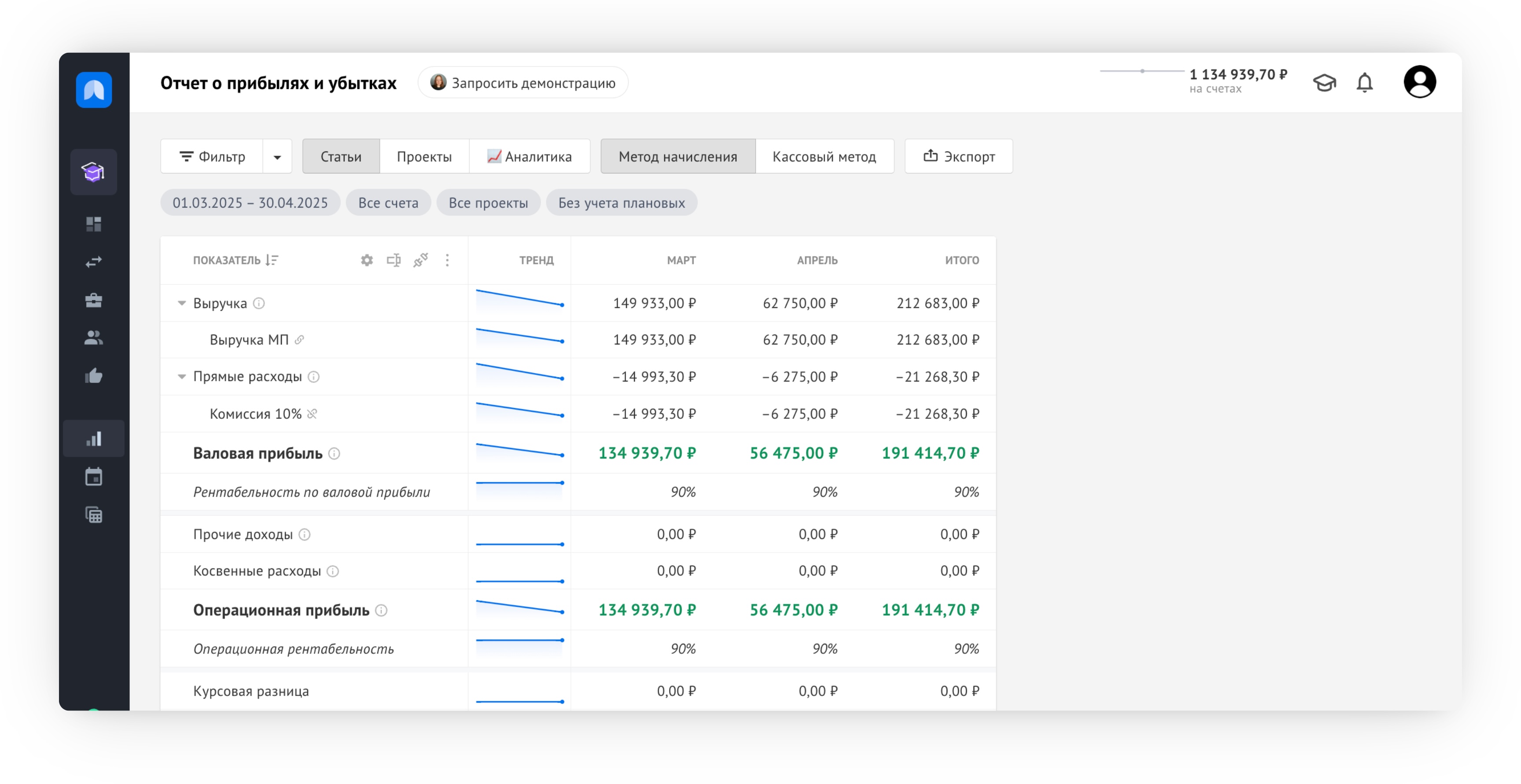This screenshot has height=784, width=1521.
Task: Click Запросить демонстрацию button
Action: click(523, 83)
